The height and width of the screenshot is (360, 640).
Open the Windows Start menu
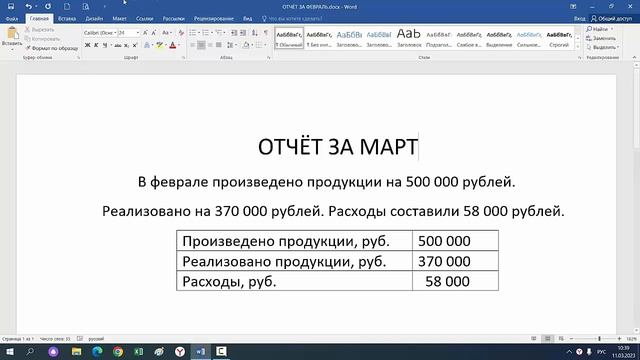click(x=9, y=351)
